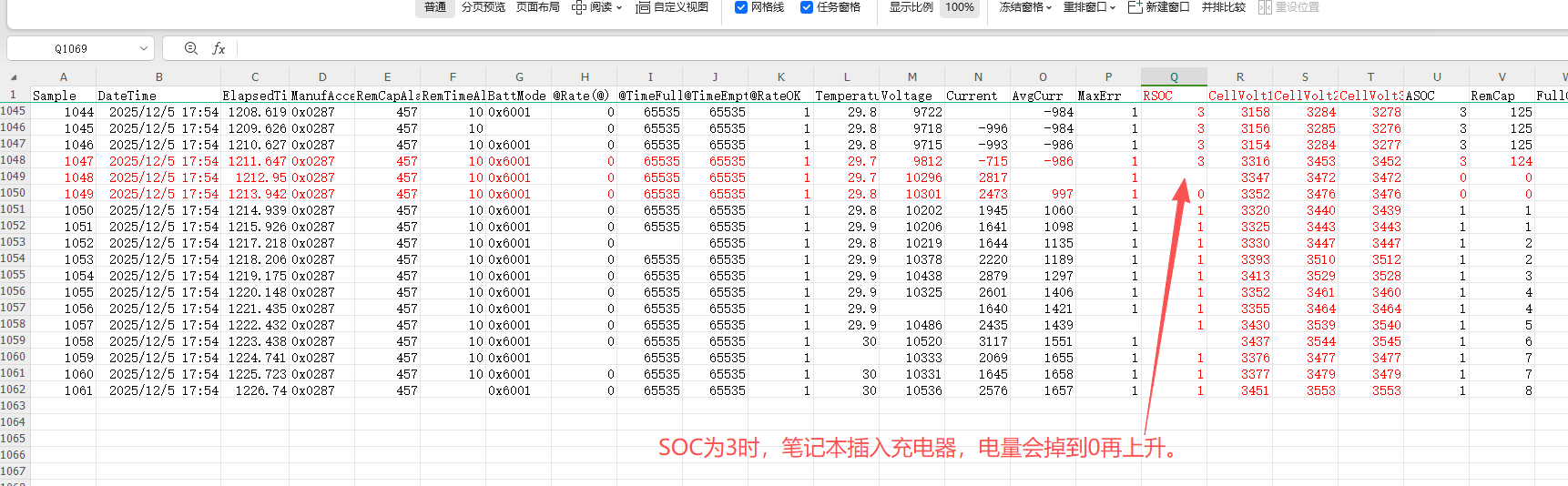Click the 重设位置 reset position icon

1265,7
